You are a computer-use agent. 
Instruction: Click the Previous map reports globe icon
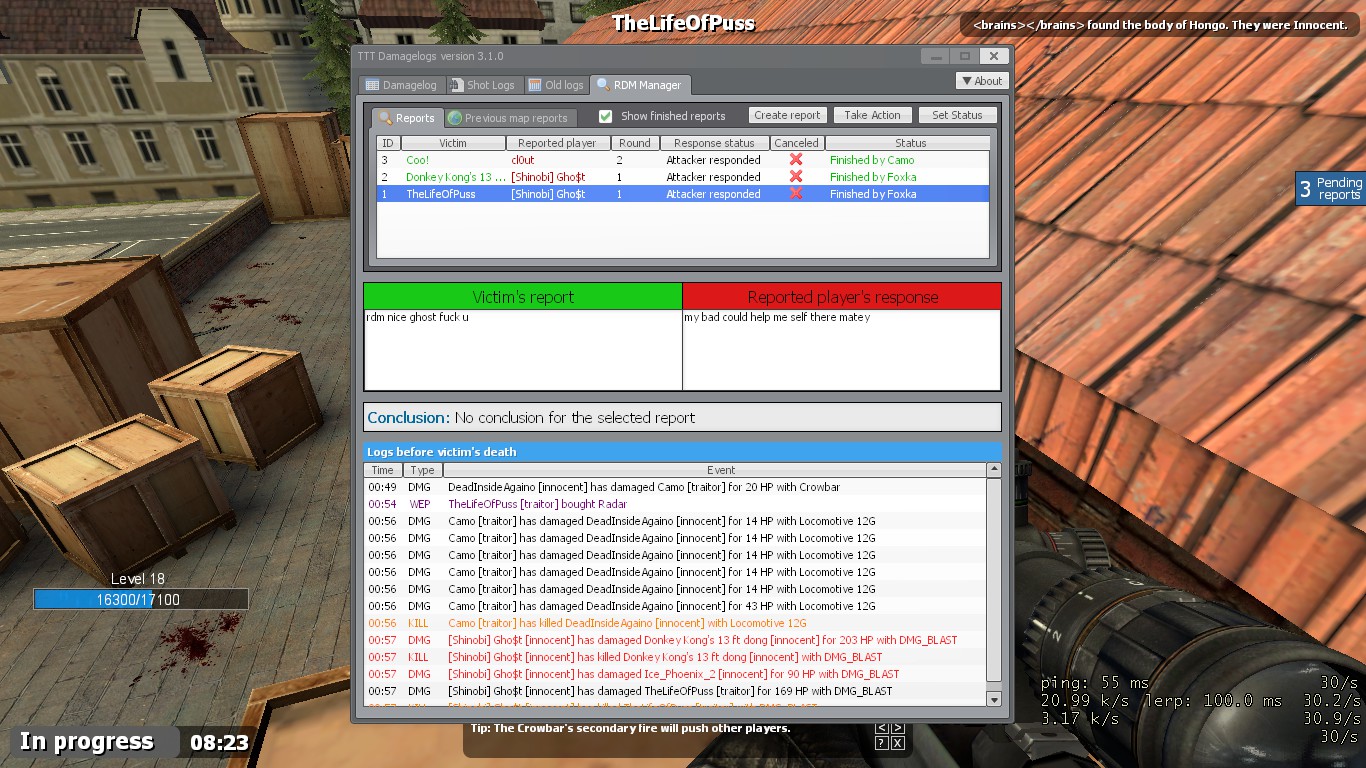(x=455, y=118)
